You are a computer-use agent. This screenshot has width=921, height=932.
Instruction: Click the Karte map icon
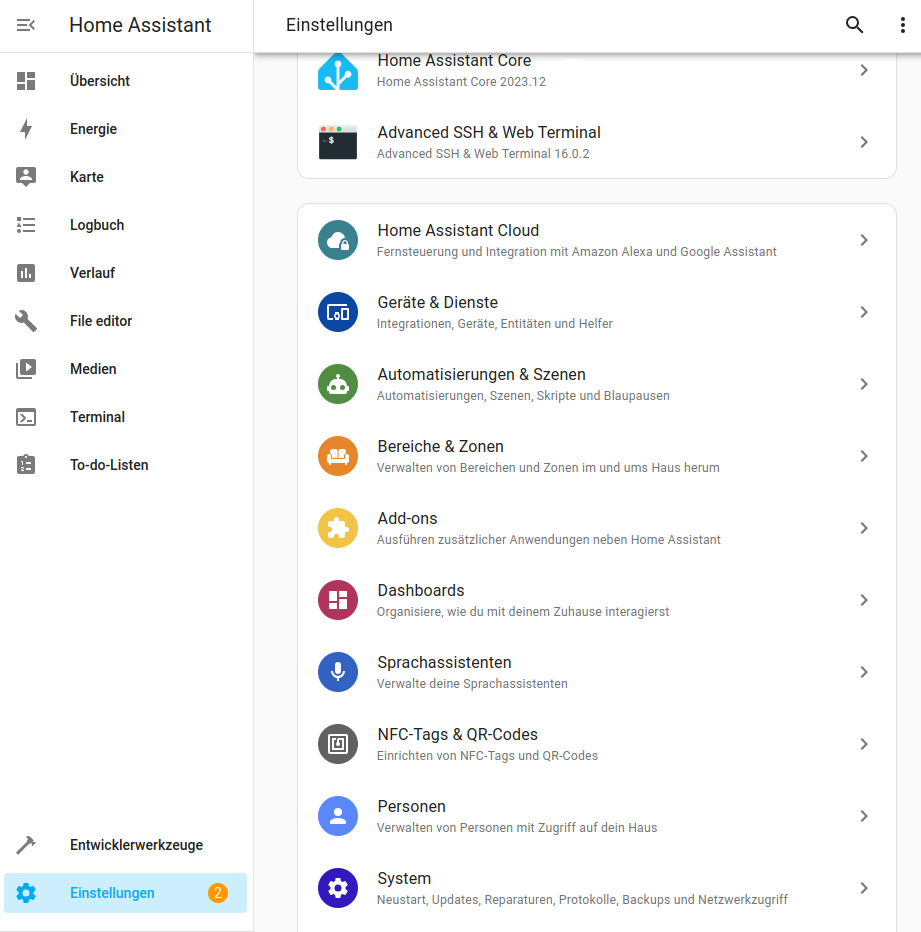point(26,177)
